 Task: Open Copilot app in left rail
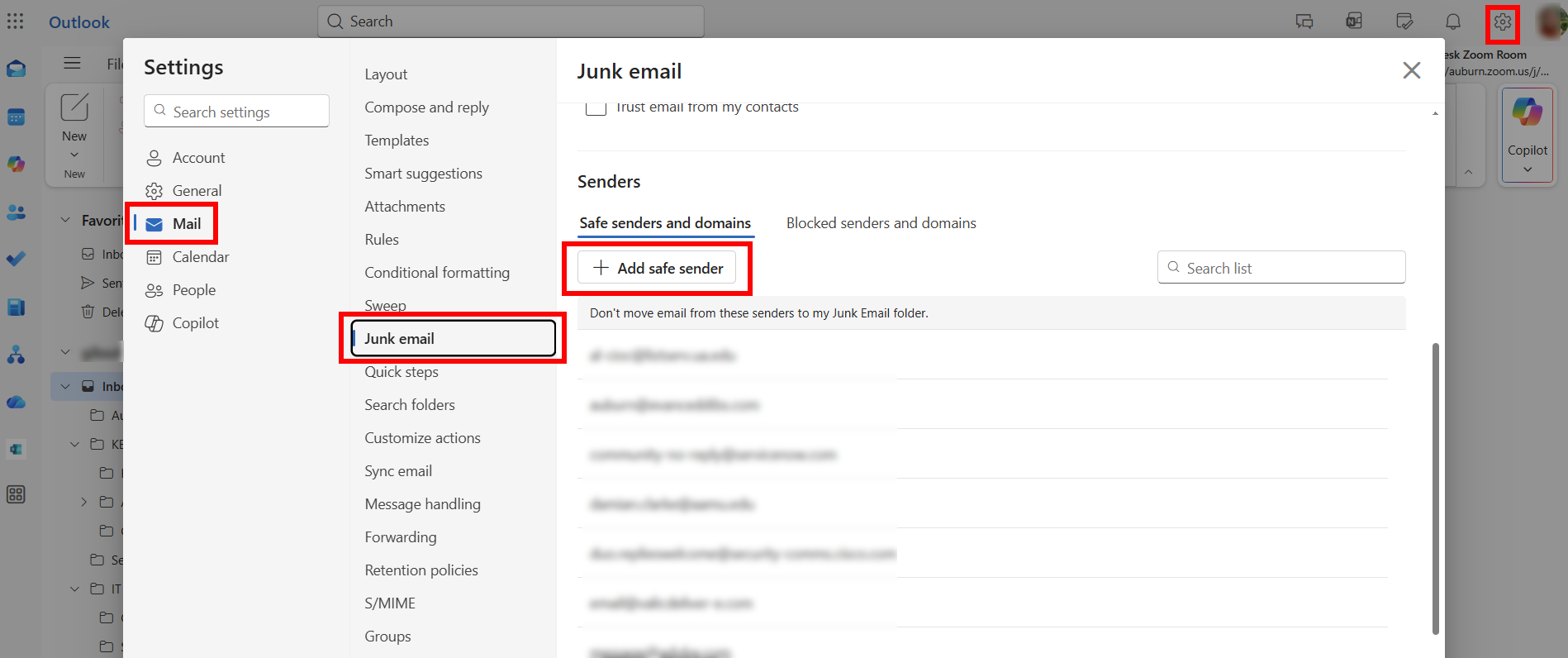pyautogui.click(x=16, y=164)
